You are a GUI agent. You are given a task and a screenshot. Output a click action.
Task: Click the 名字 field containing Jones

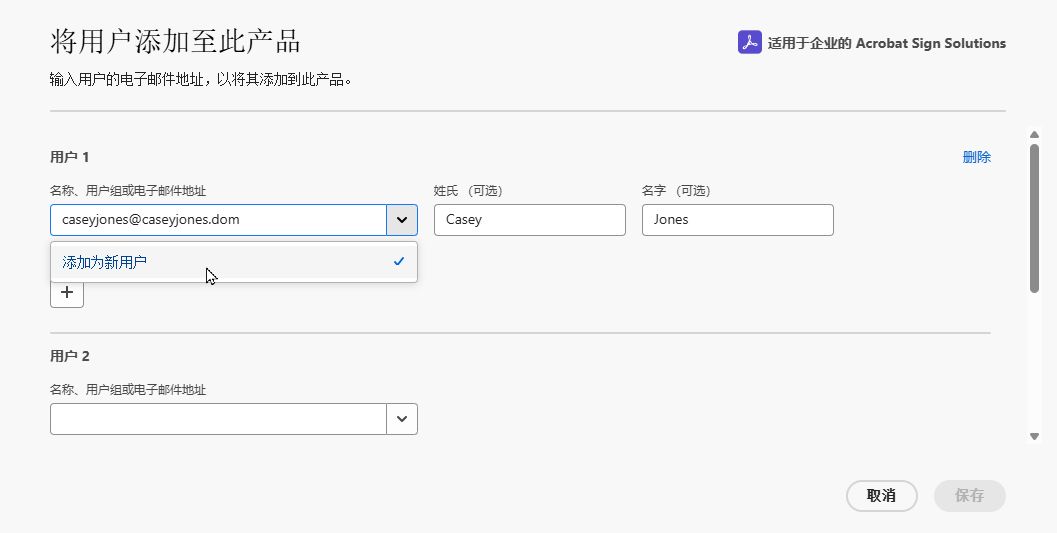[x=737, y=220]
